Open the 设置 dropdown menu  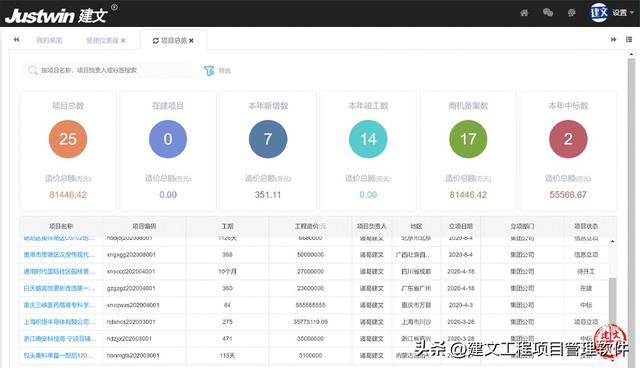point(623,13)
